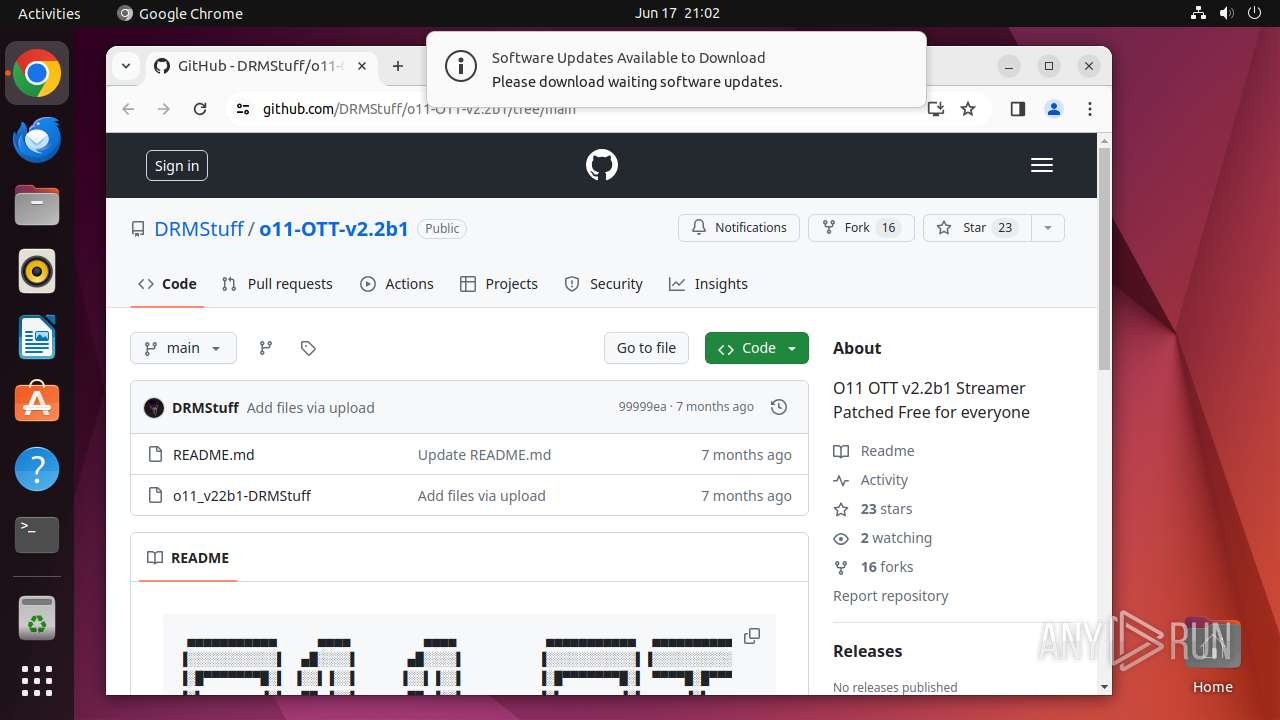Click Software Updates notification

coord(676,70)
